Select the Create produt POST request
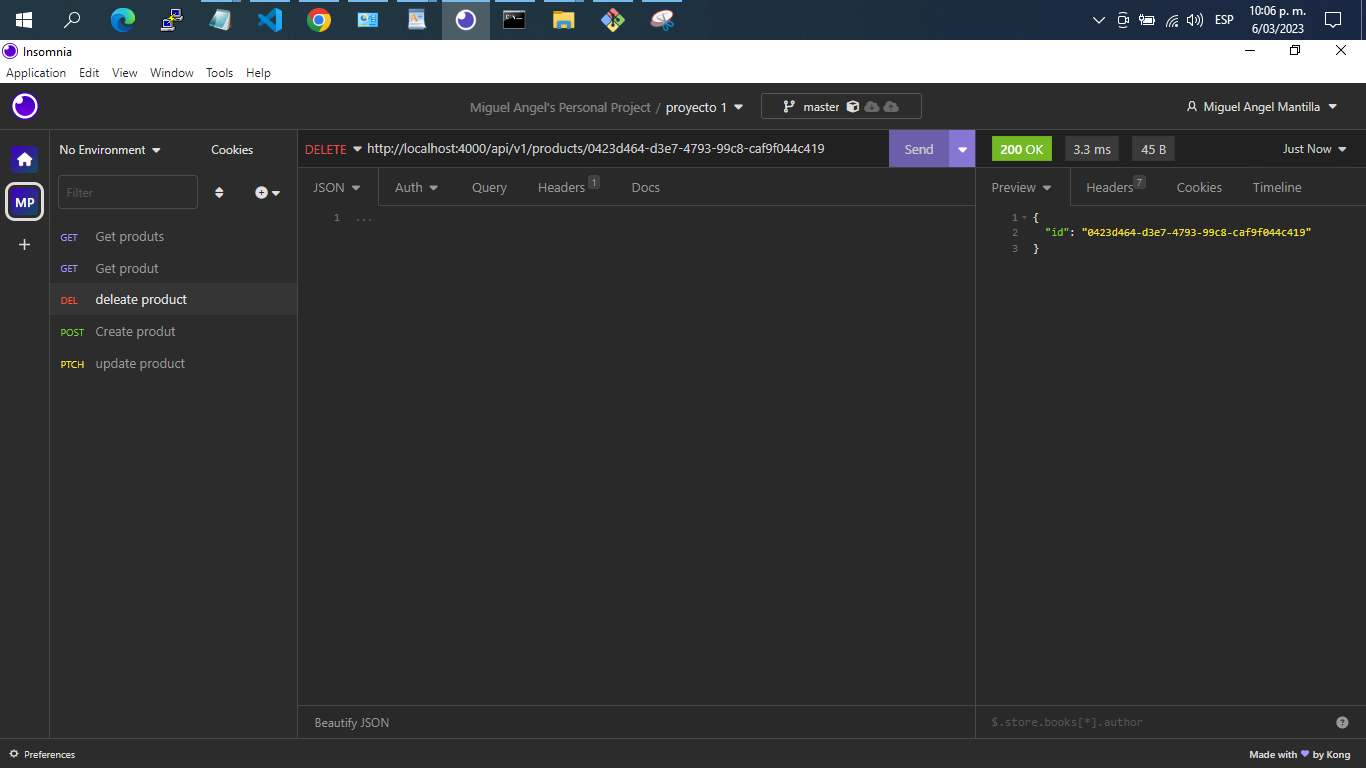 tap(135, 331)
